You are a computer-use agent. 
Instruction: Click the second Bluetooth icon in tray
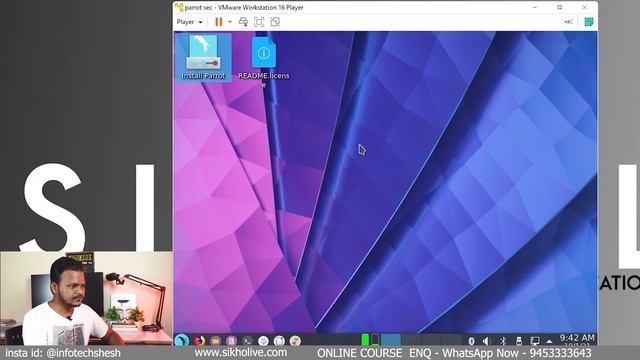[x=503, y=341]
